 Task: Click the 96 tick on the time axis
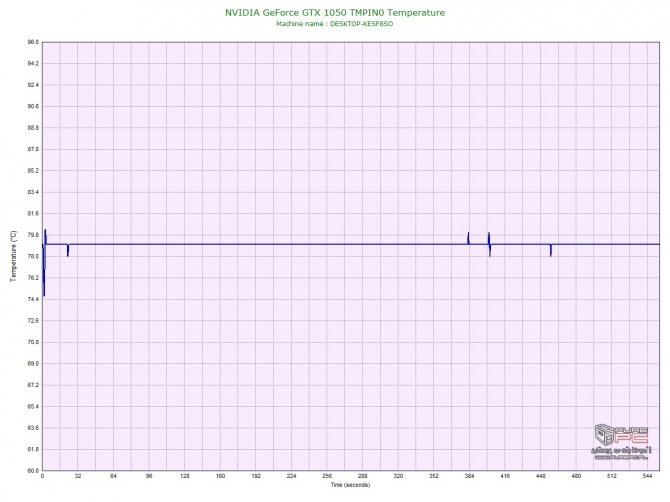[149, 476]
